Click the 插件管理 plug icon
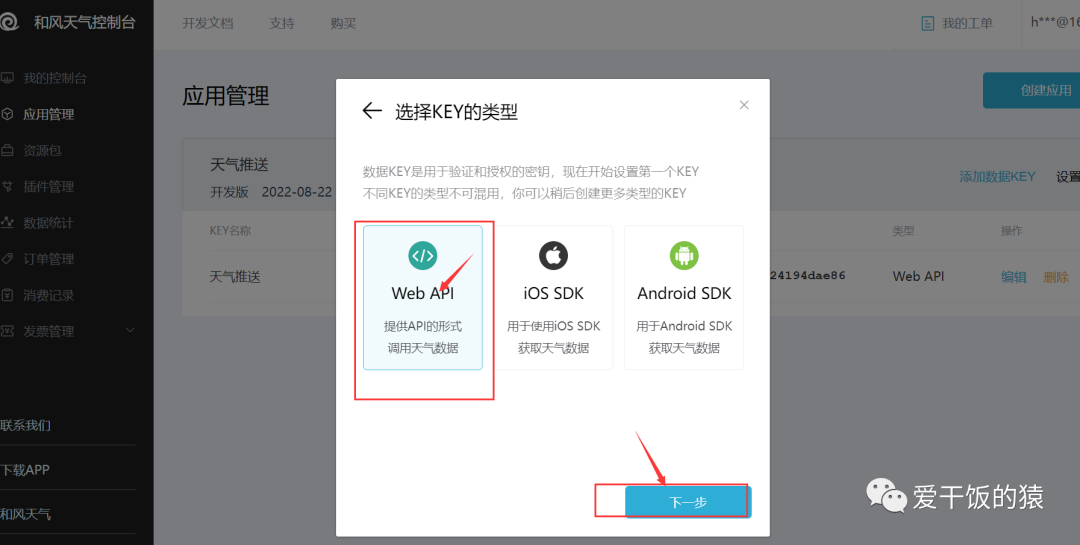 tap(7, 186)
